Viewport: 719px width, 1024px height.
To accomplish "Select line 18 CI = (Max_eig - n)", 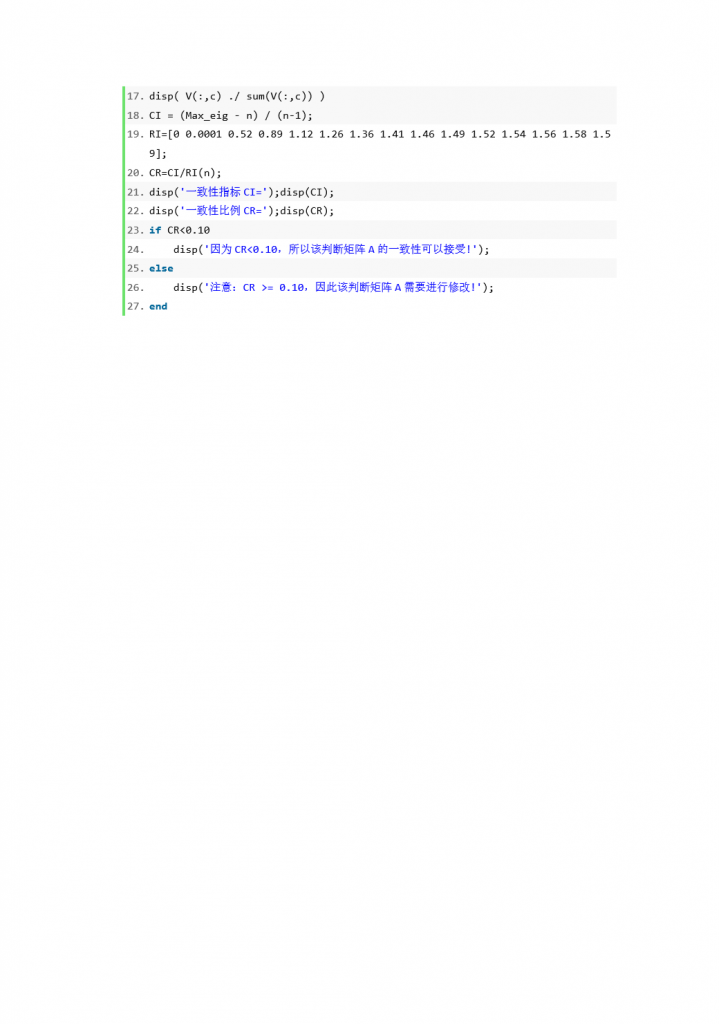I will [x=231, y=116].
